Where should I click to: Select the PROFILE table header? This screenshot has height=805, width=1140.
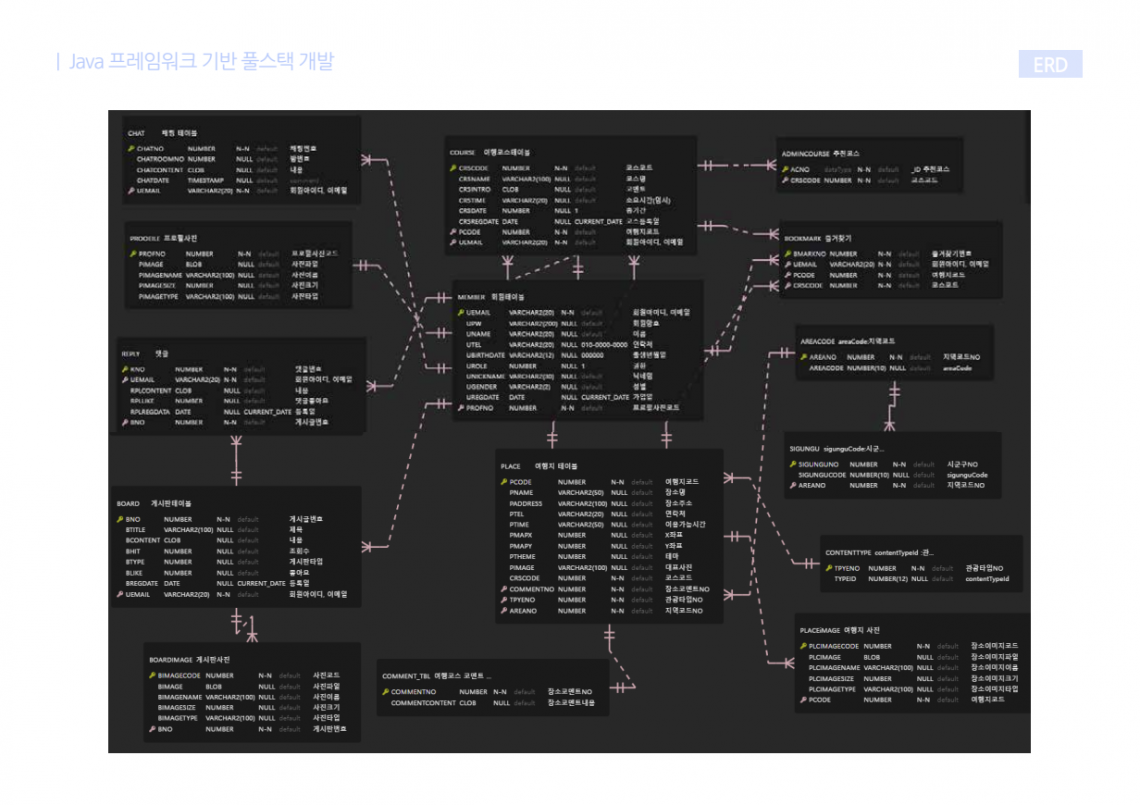tap(164, 239)
